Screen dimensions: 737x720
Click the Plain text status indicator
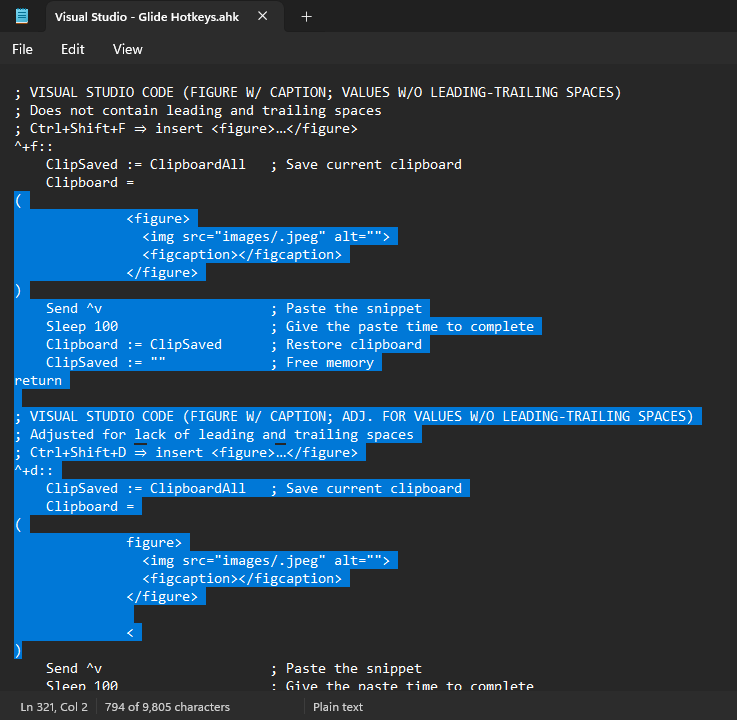(x=338, y=707)
